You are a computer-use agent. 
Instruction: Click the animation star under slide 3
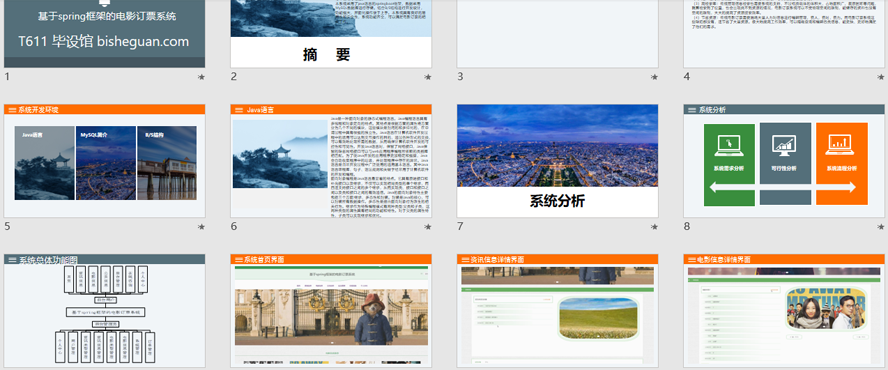click(654, 77)
